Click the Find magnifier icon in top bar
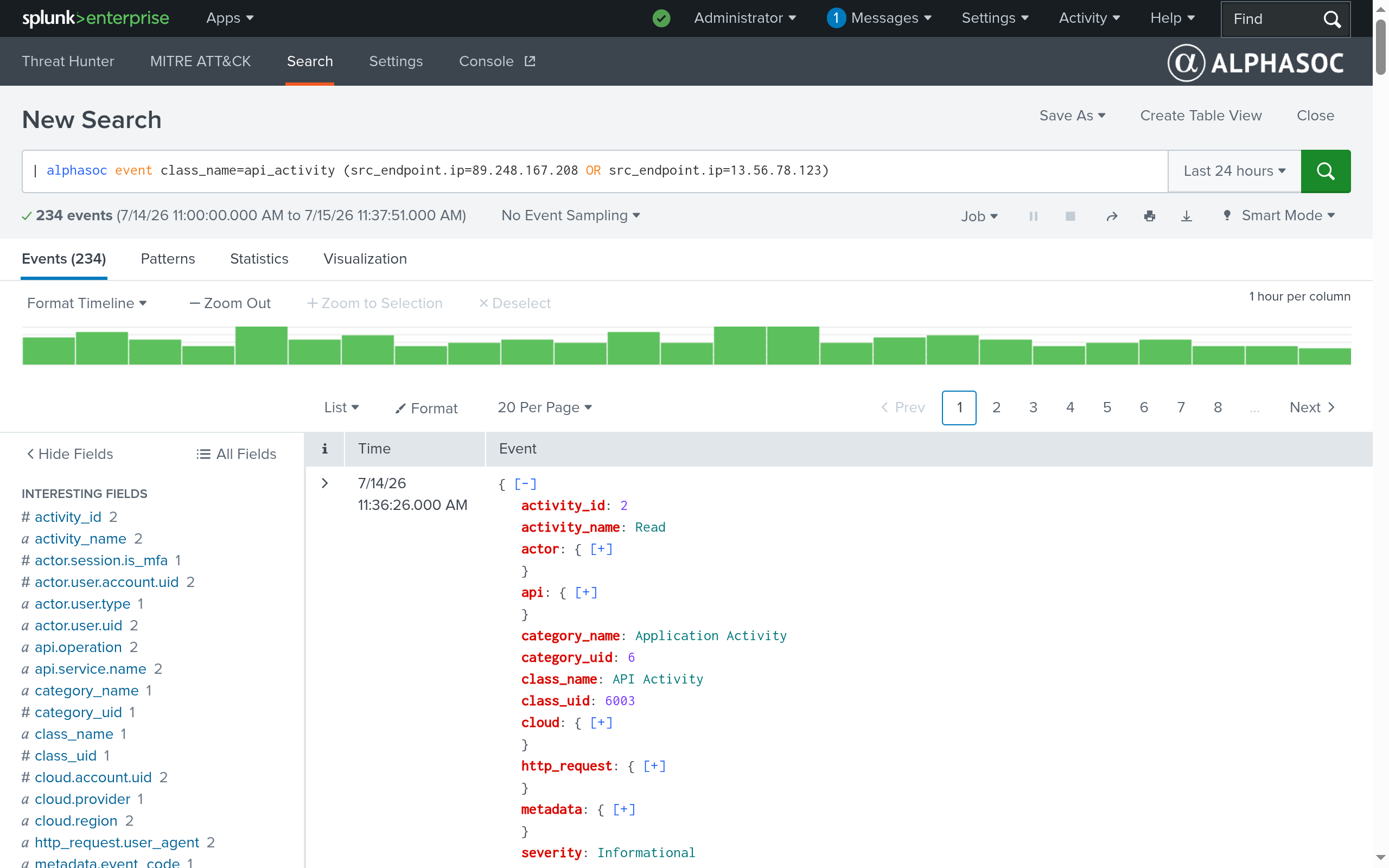The height and width of the screenshot is (868, 1389). [x=1331, y=19]
